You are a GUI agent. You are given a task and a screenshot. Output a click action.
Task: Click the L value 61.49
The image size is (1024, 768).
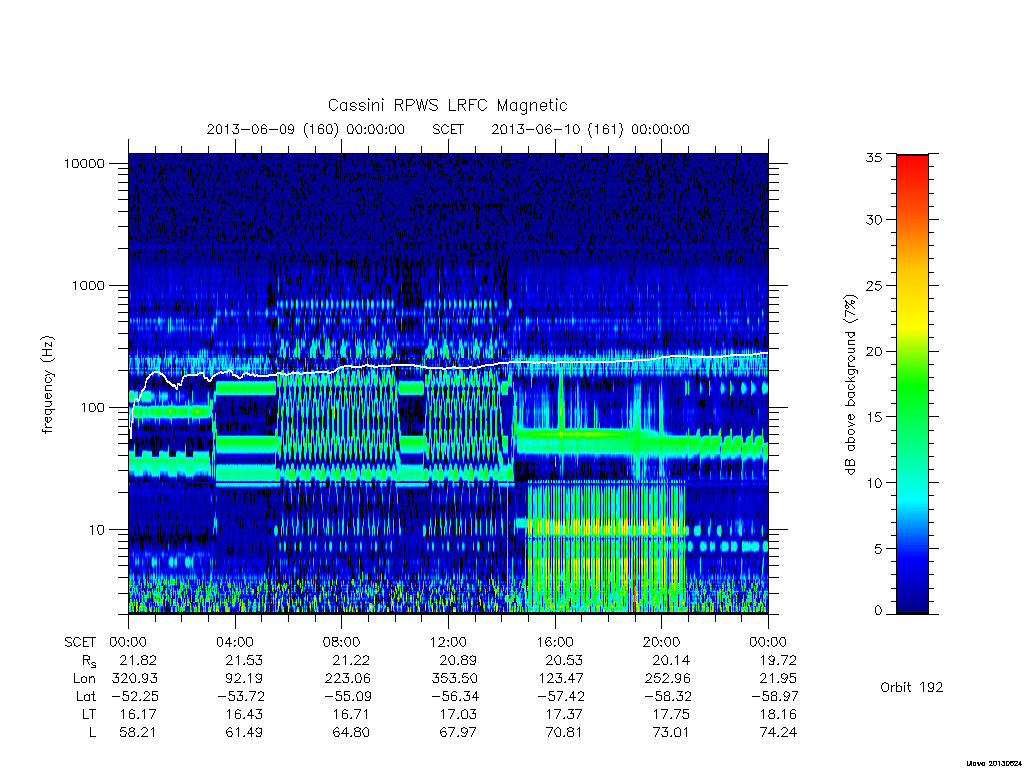244,732
